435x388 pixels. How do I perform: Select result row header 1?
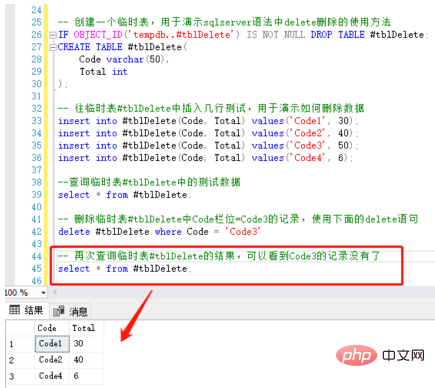20,344
